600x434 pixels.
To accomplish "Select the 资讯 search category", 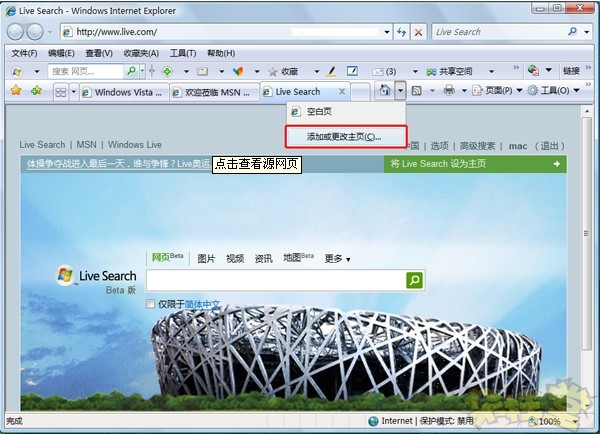I will [x=264, y=259].
